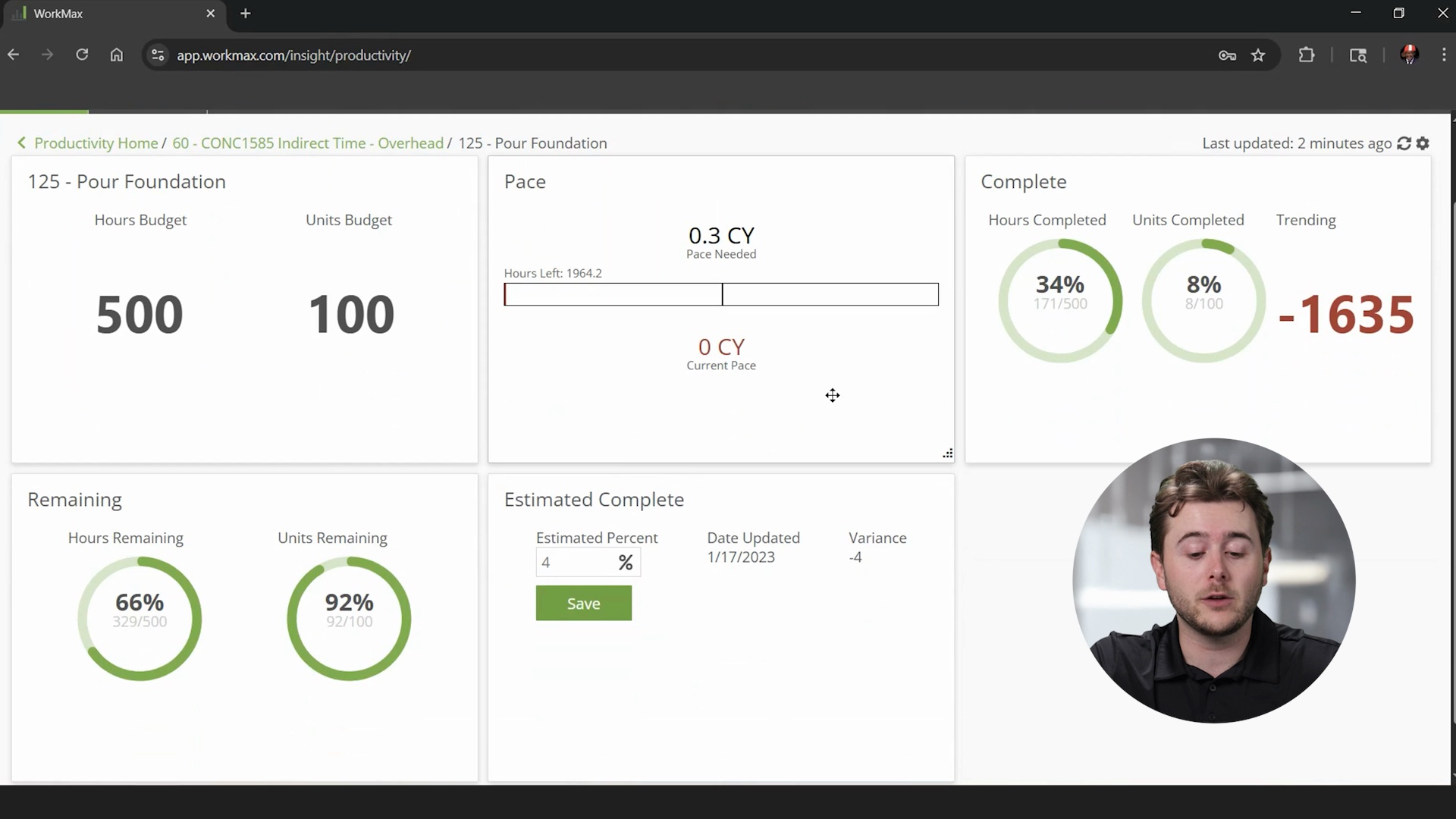Image resolution: width=1456 pixels, height=819 pixels.
Task: Click the Estimated Percent input field
Action: (576, 562)
